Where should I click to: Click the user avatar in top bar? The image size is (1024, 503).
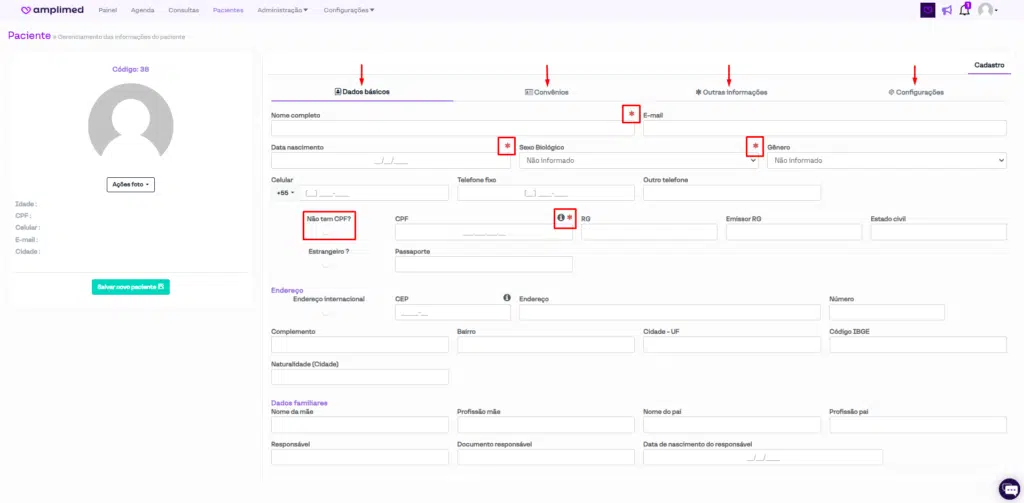pos(986,10)
